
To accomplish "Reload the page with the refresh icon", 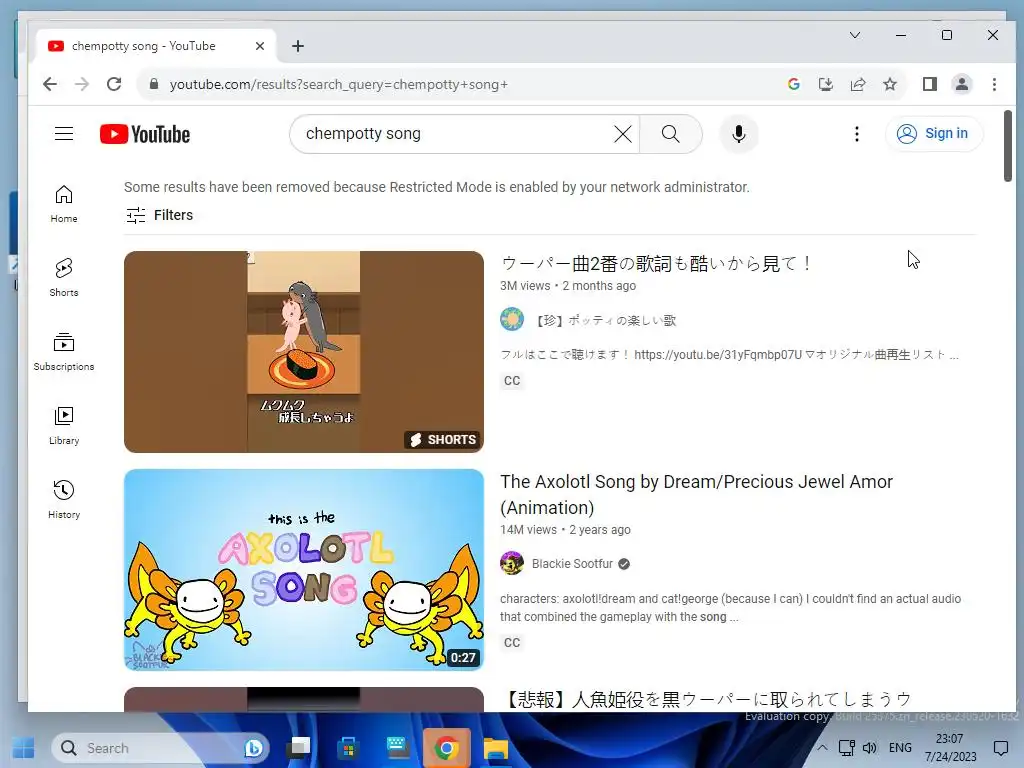I will pos(114,84).
